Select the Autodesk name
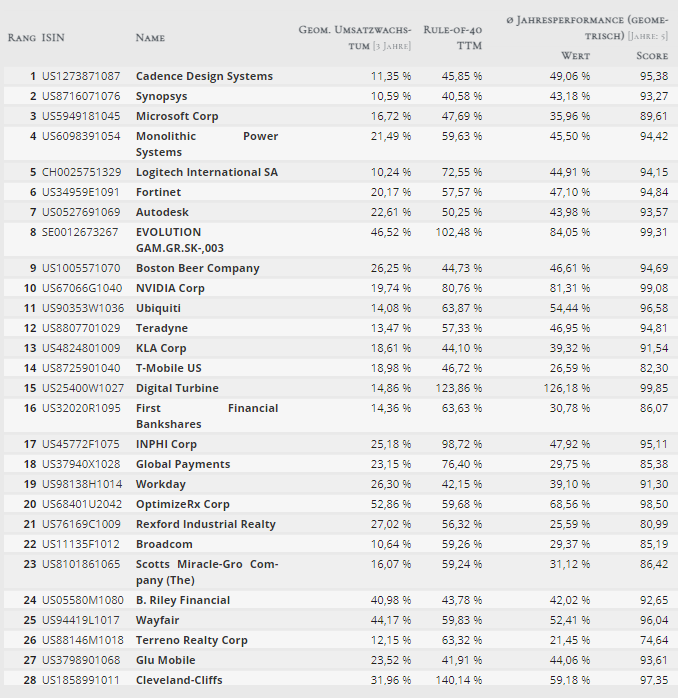678x698 pixels. coord(162,212)
